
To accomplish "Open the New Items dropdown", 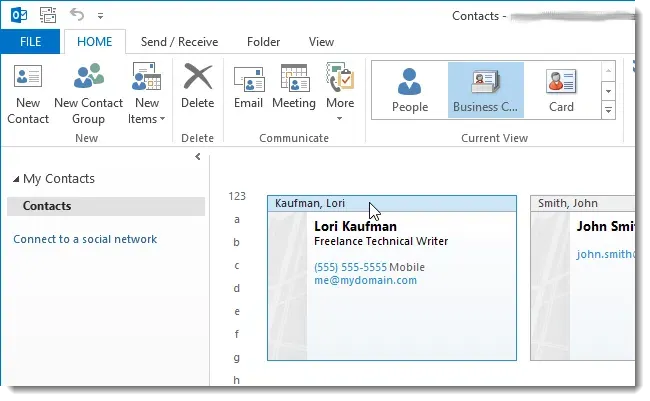I will point(147,111).
